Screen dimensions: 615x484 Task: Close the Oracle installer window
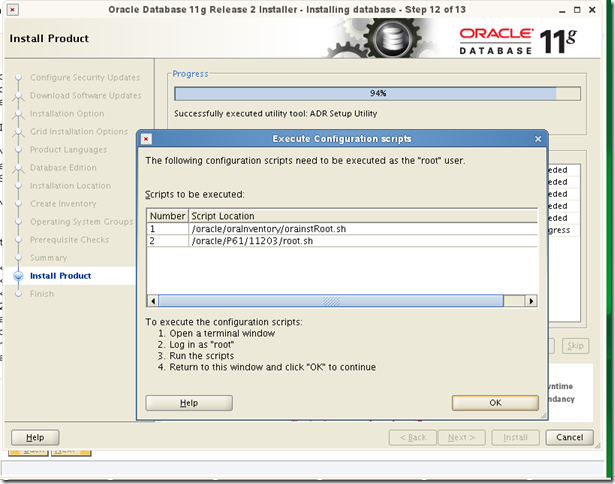[x=592, y=10]
